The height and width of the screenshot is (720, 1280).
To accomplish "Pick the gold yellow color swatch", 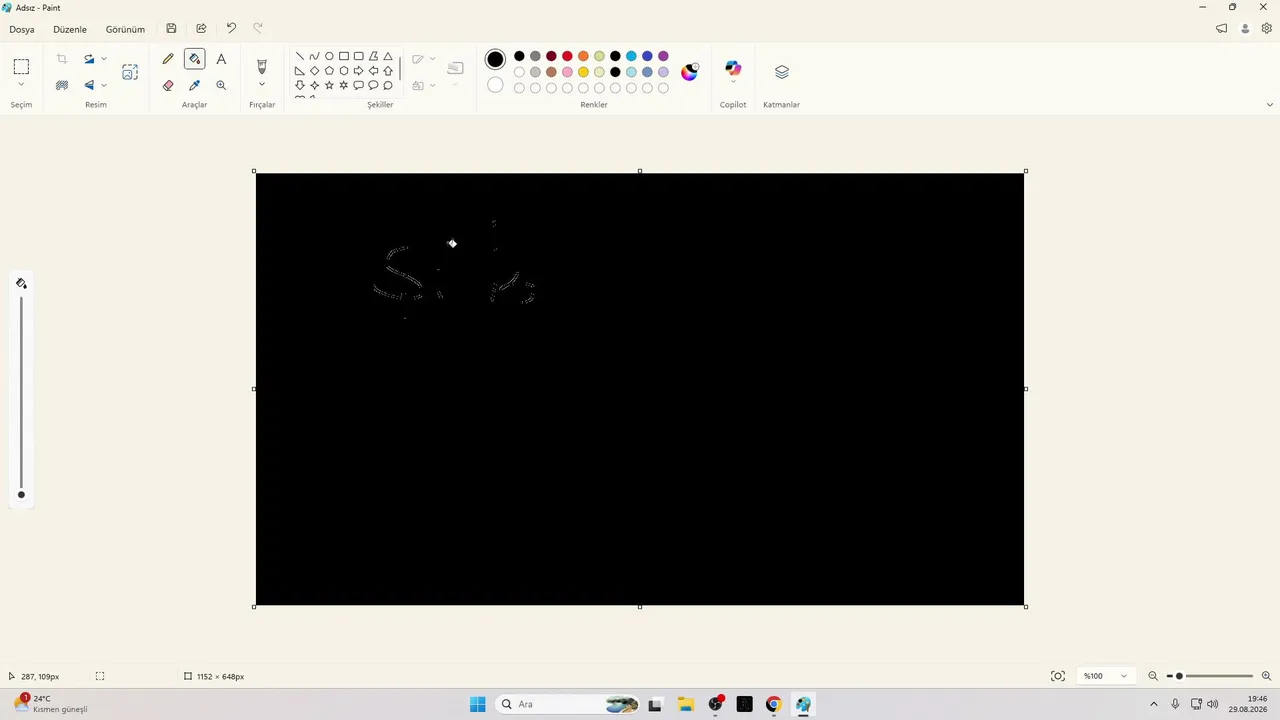I will click(583, 72).
